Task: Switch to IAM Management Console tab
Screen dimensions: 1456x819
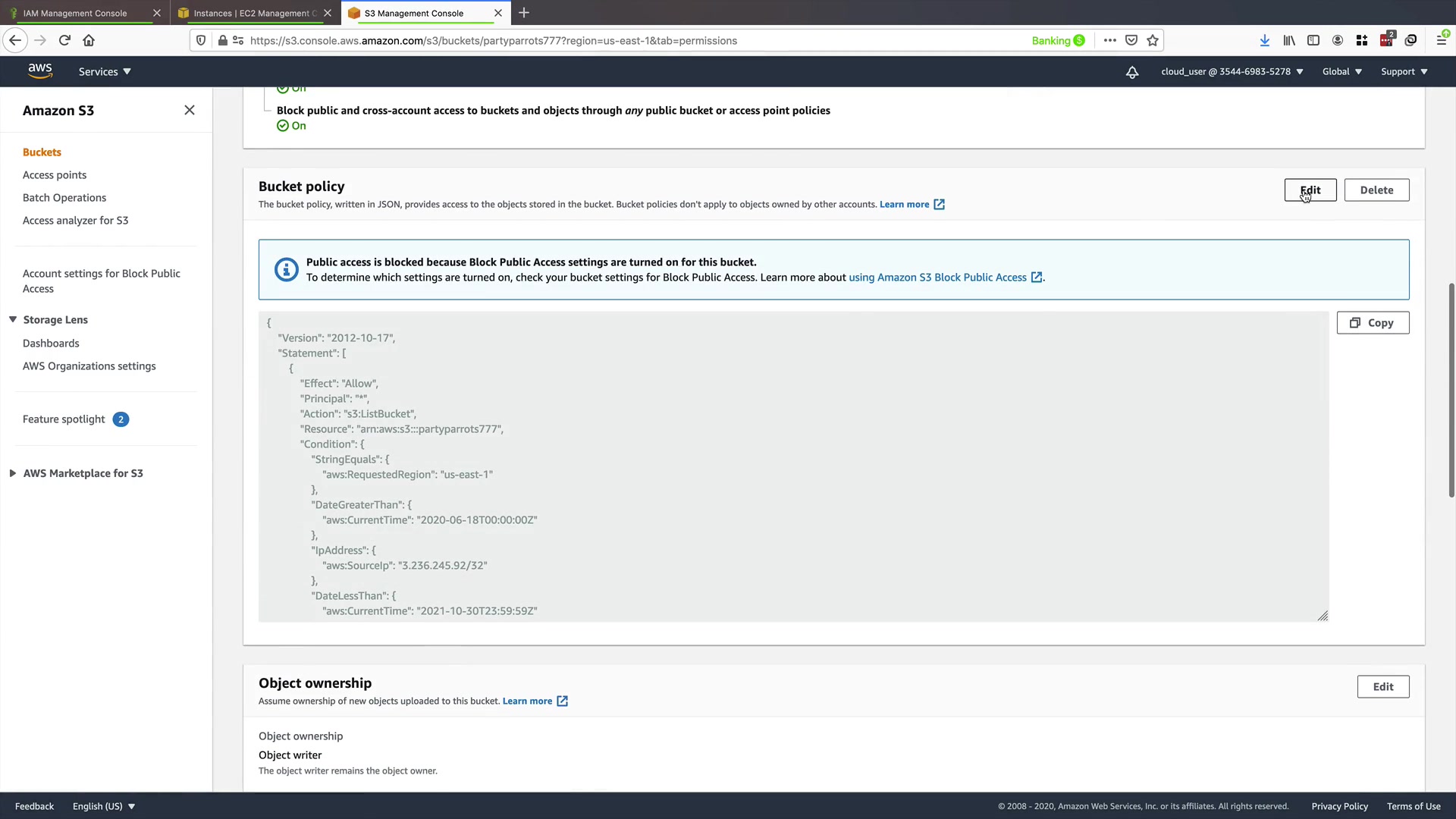Action: click(75, 13)
